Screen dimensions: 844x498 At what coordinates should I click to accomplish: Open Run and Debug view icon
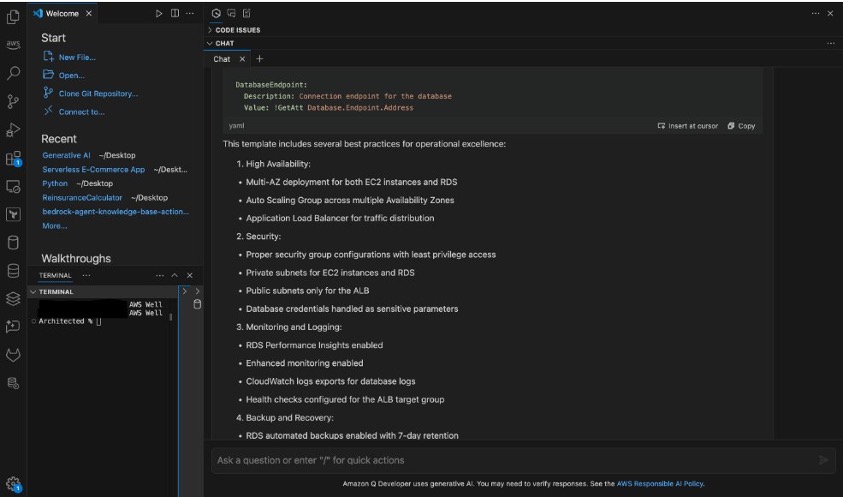pos(13,130)
